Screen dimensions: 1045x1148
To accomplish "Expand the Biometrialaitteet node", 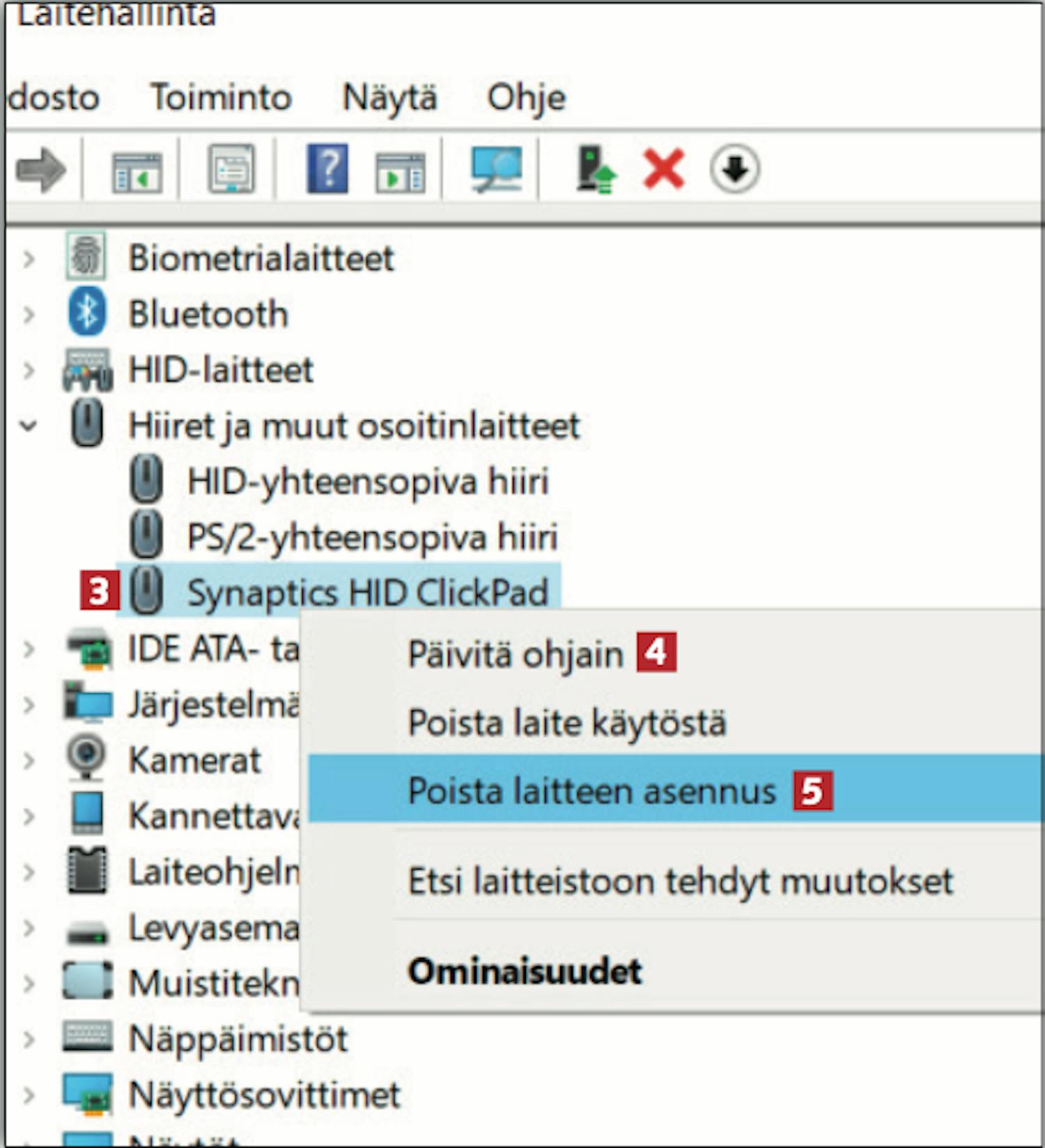I will pos(29,259).
